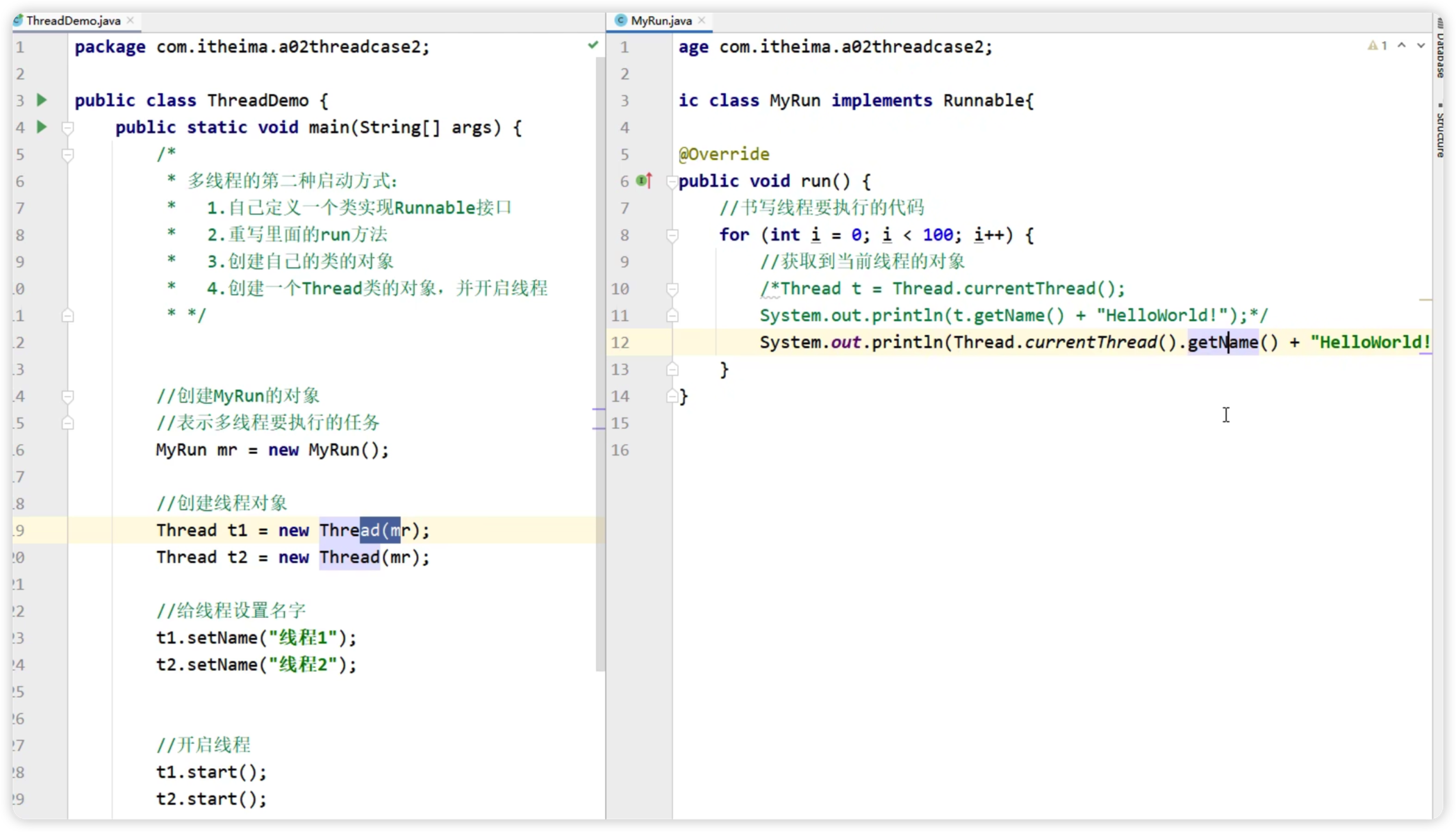Click the t2.start() statement

coord(211,799)
